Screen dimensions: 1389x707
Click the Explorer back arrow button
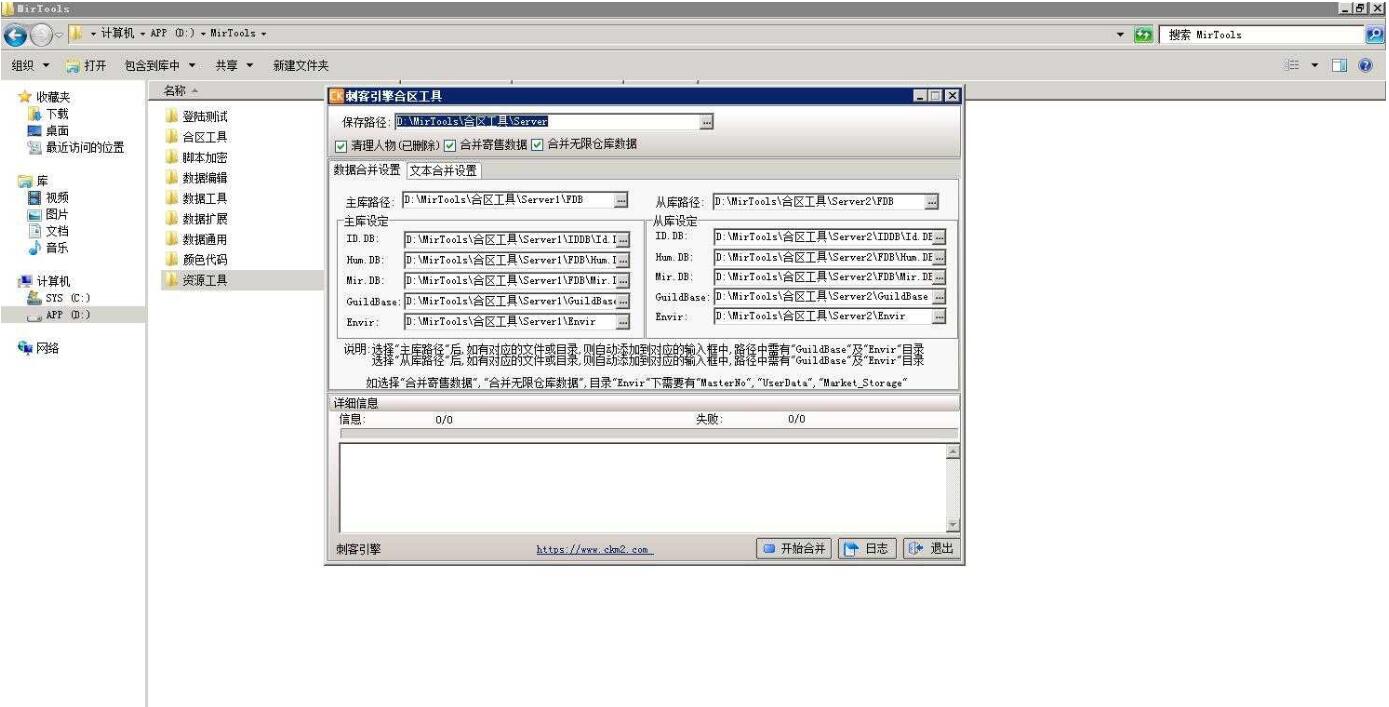pos(16,35)
